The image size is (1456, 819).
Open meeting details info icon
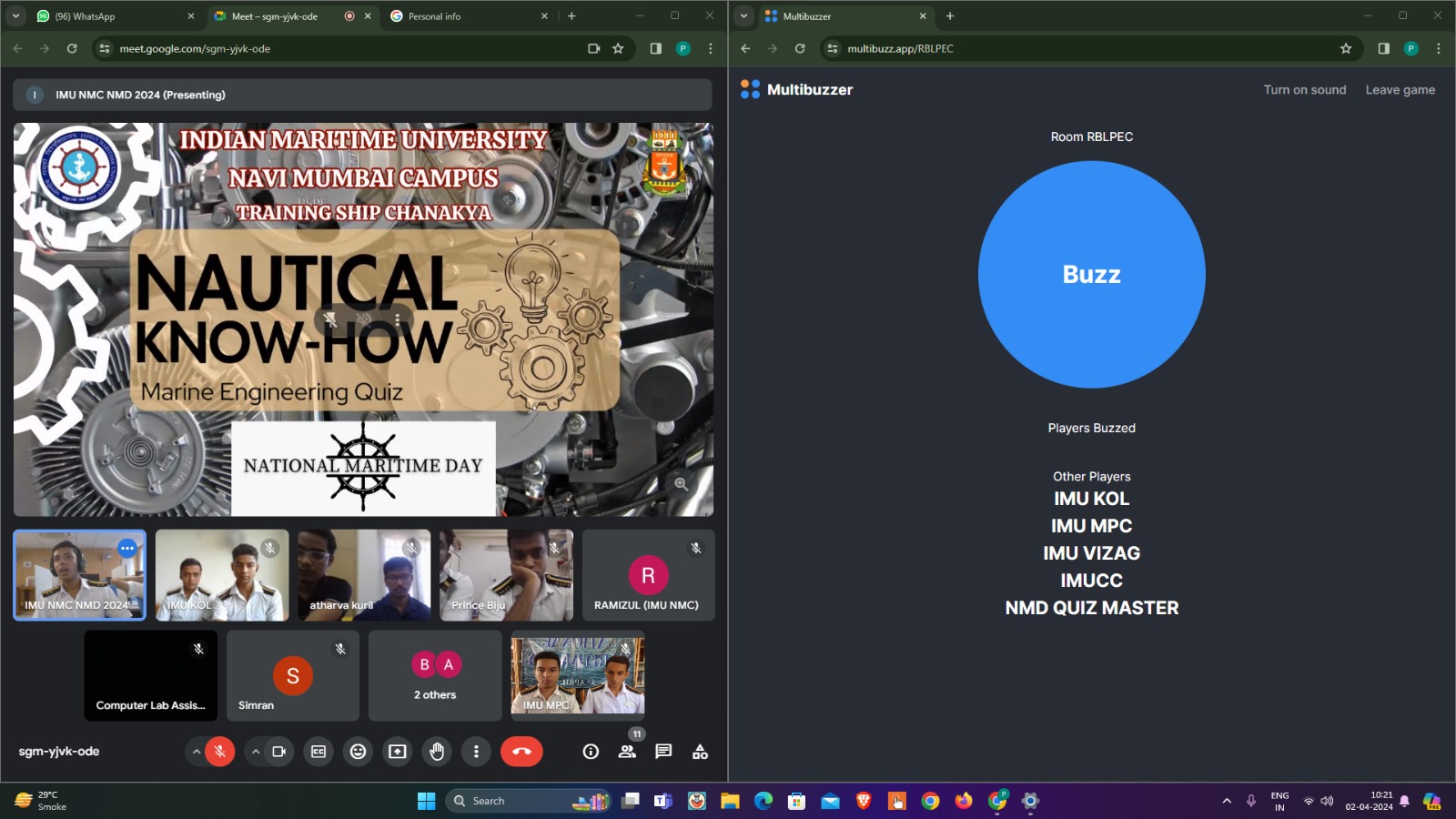click(591, 752)
